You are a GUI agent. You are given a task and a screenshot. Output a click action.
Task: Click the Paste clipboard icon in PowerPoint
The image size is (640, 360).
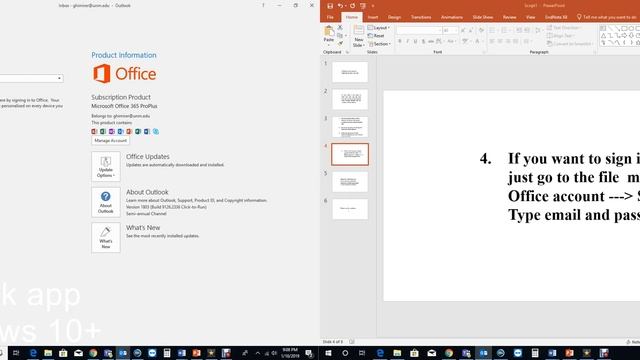329,30
